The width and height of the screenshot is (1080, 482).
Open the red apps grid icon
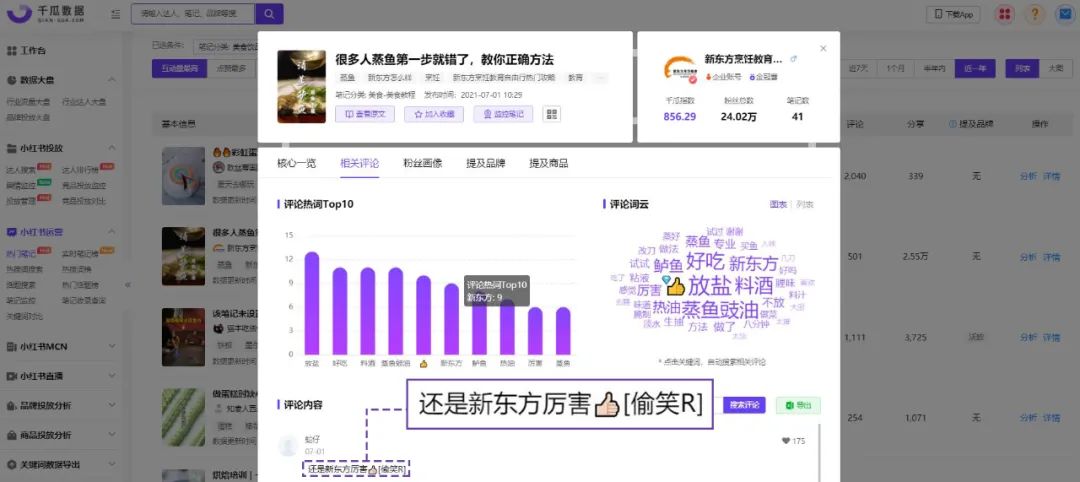click(x=1006, y=14)
